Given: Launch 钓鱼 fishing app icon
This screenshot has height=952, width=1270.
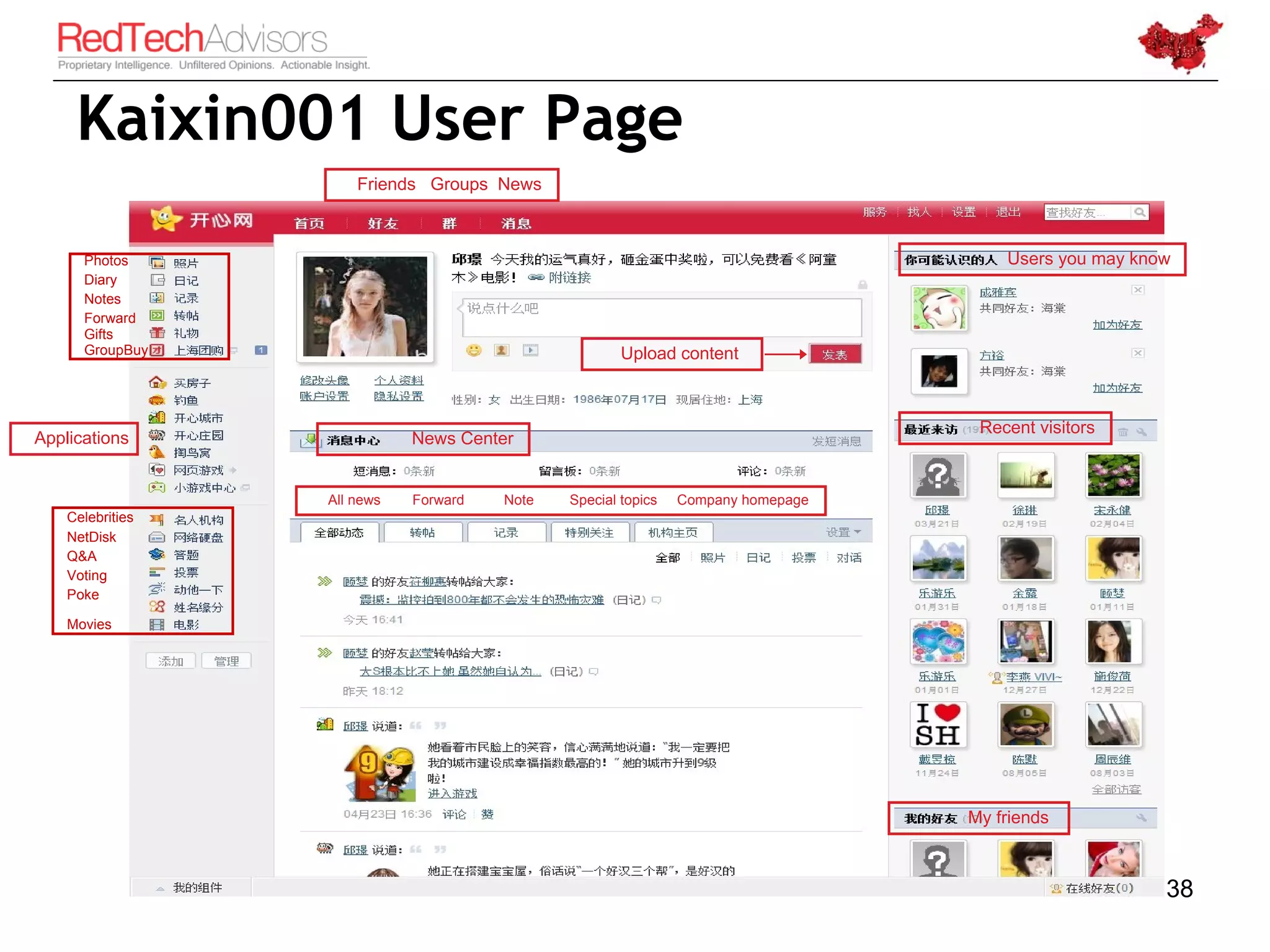Looking at the screenshot, I should [x=157, y=400].
